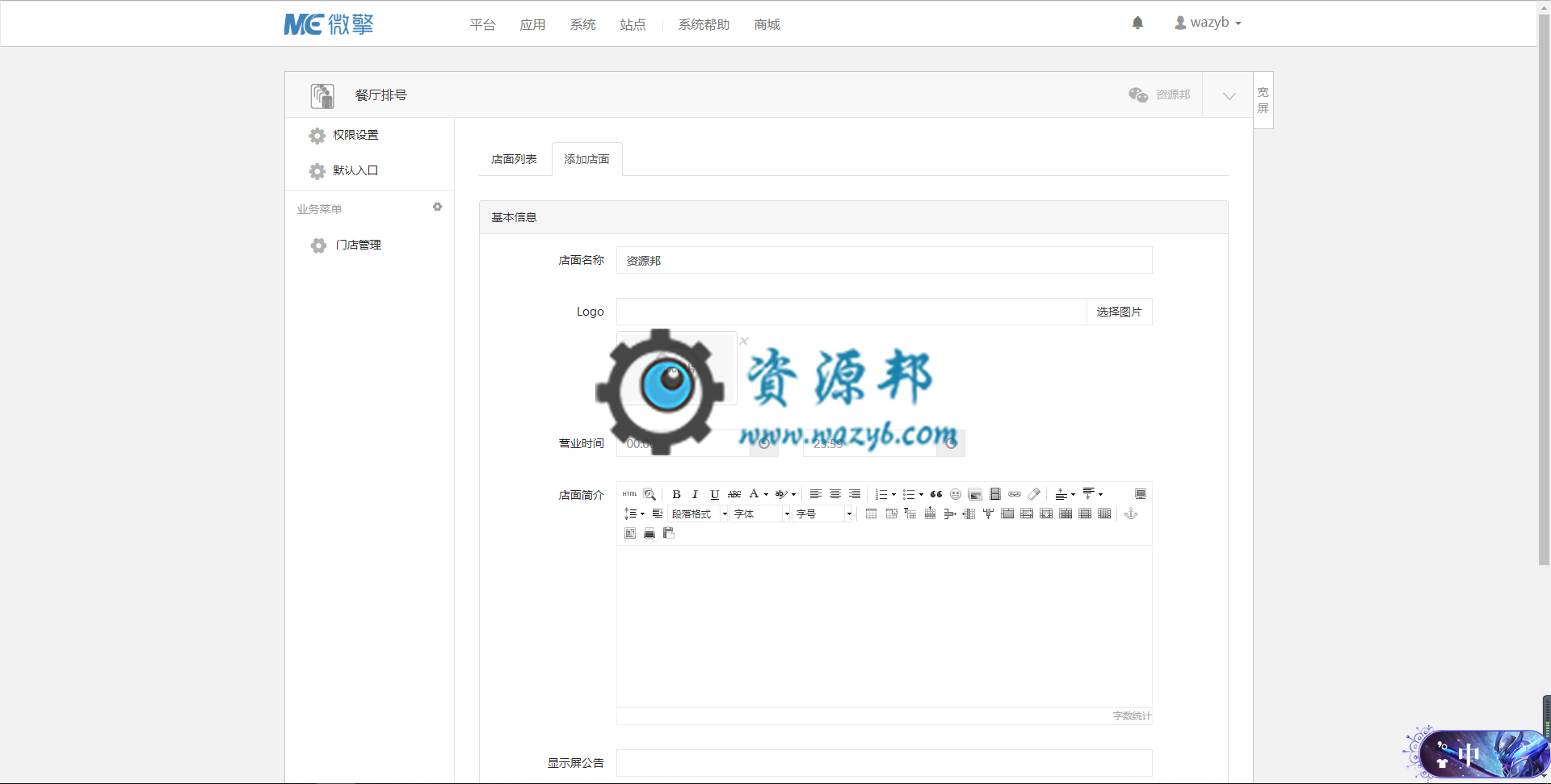
Task: Toggle italic formatting in editor
Action: click(x=695, y=494)
